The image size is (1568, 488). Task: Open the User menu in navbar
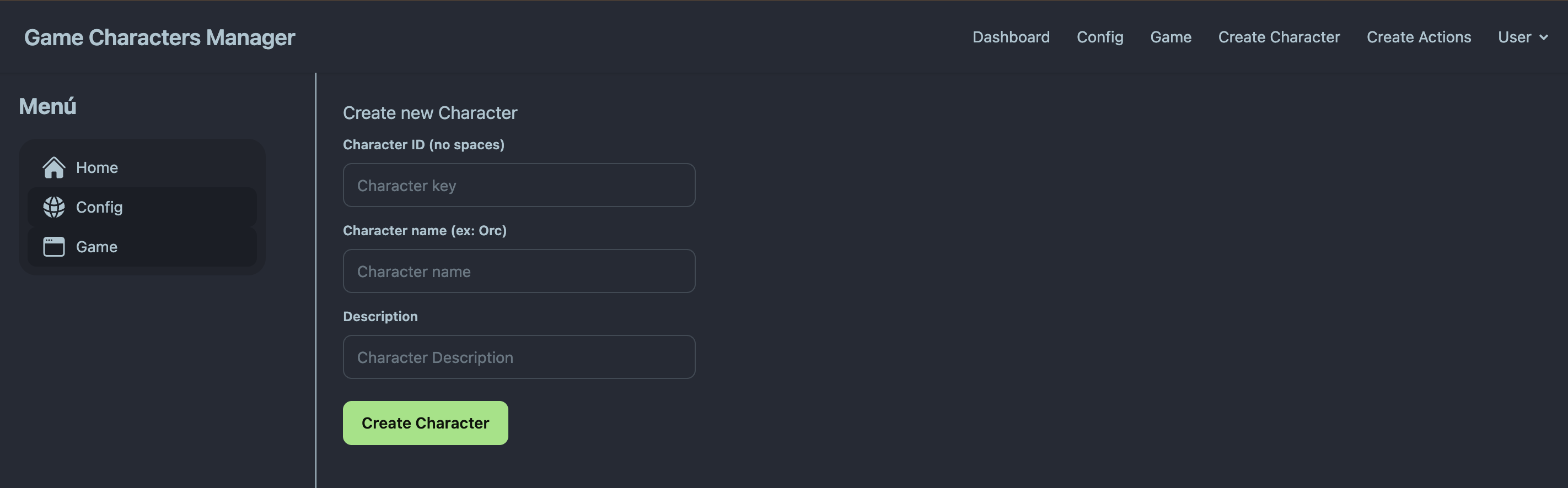(x=1522, y=37)
